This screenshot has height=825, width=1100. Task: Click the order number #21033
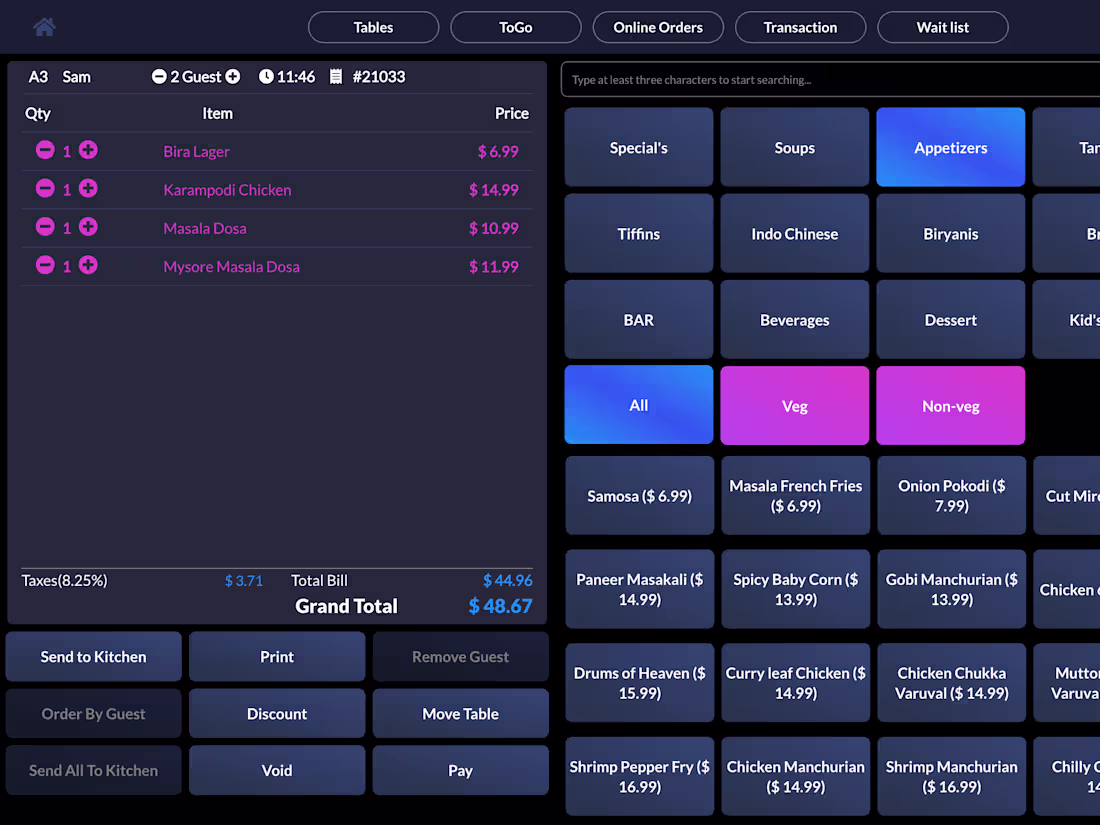tap(379, 76)
